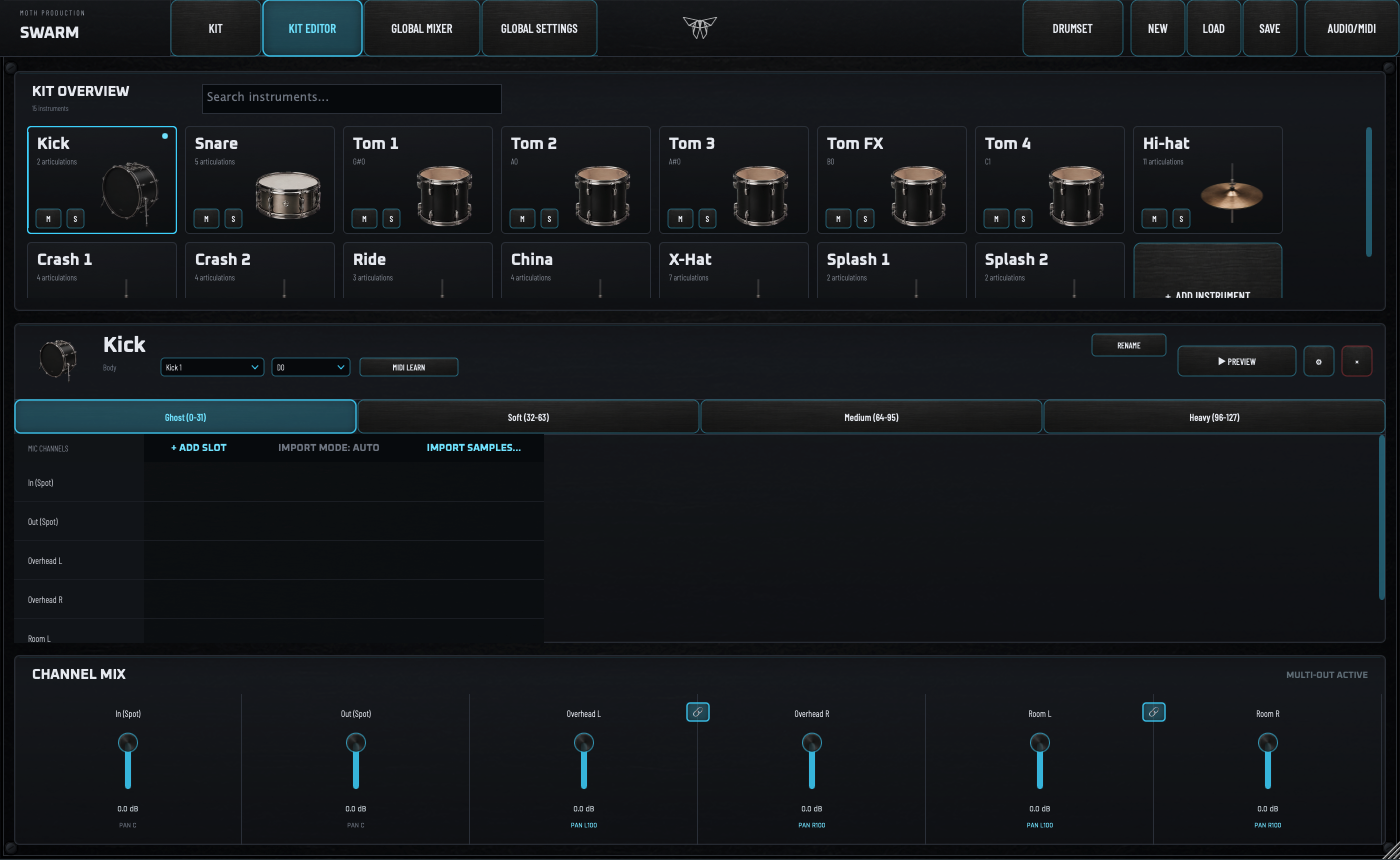Image resolution: width=1400 pixels, height=860 pixels.
Task: Select the China instrument card
Action: pyautogui.click(x=576, y=270)
